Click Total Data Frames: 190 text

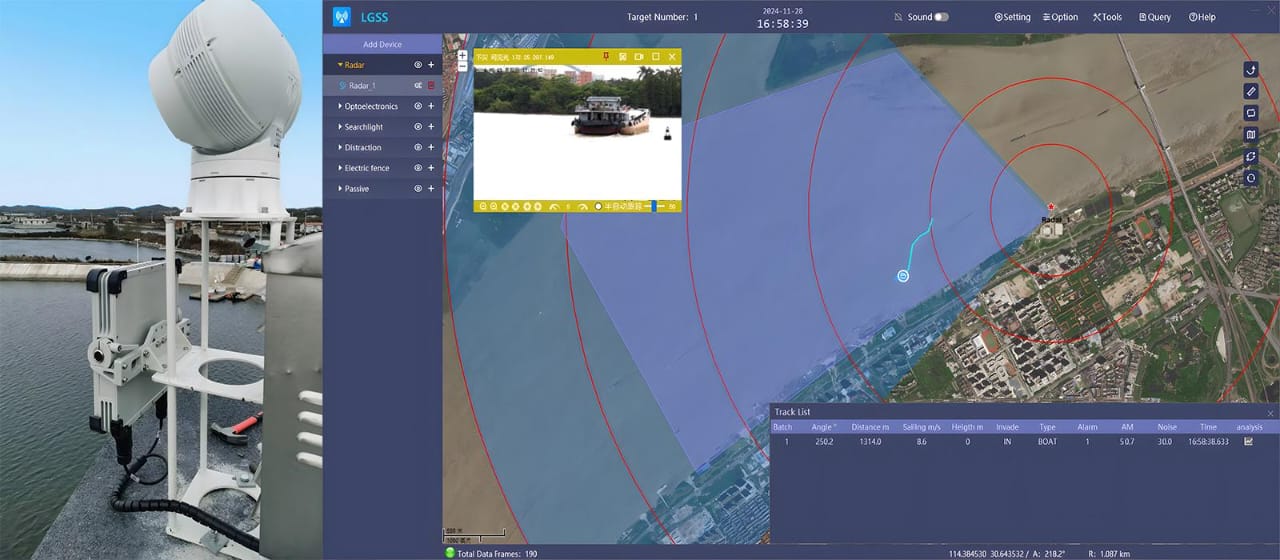[497, 553]
